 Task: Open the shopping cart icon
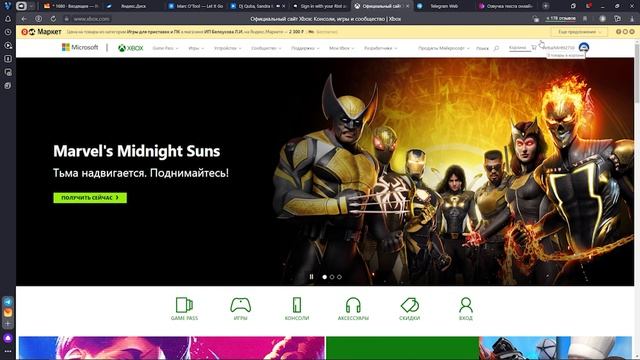click(534, 48)
